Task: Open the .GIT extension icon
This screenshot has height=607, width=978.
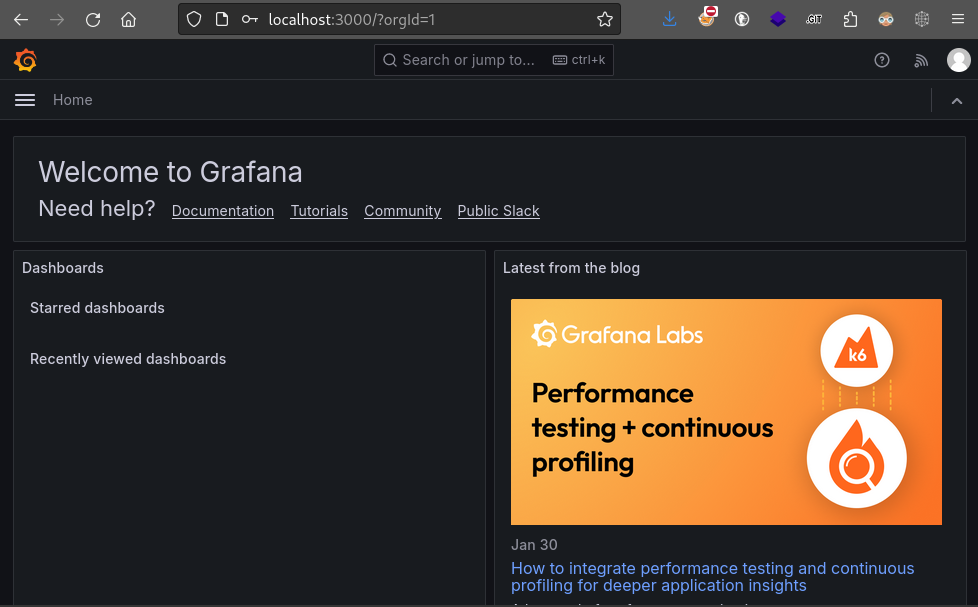Action: pyautogui.click(x=813, y=19)
